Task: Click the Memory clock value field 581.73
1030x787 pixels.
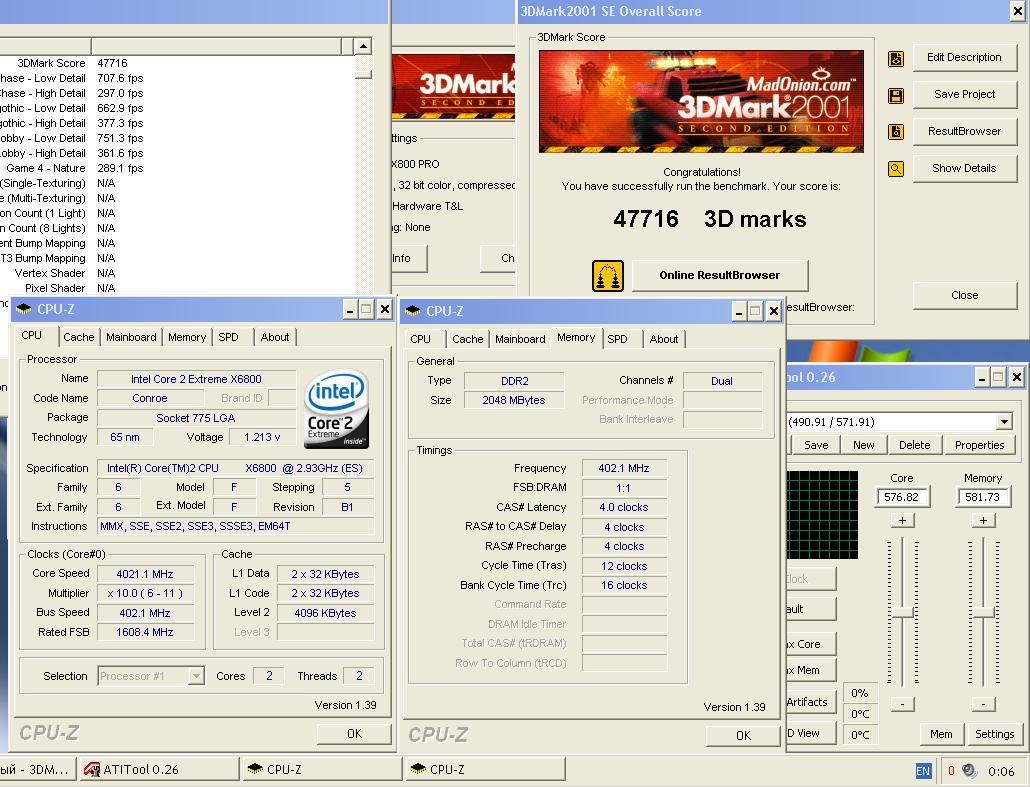Action: point(983,497)
